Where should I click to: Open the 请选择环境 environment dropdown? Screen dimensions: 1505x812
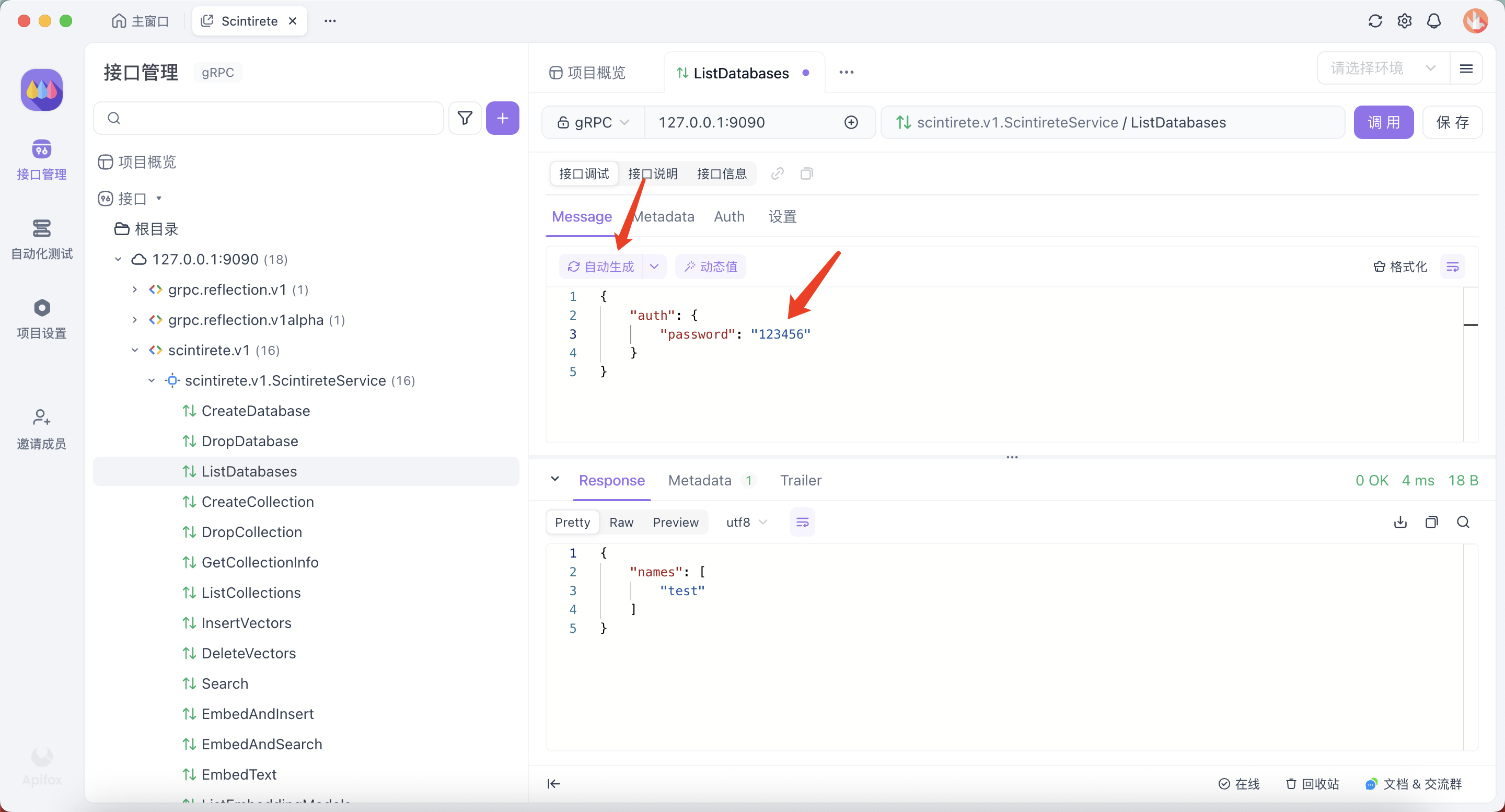tap(1383, 68)
